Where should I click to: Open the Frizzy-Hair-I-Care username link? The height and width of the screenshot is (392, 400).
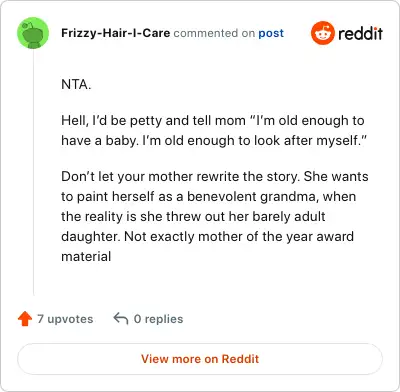116,33
